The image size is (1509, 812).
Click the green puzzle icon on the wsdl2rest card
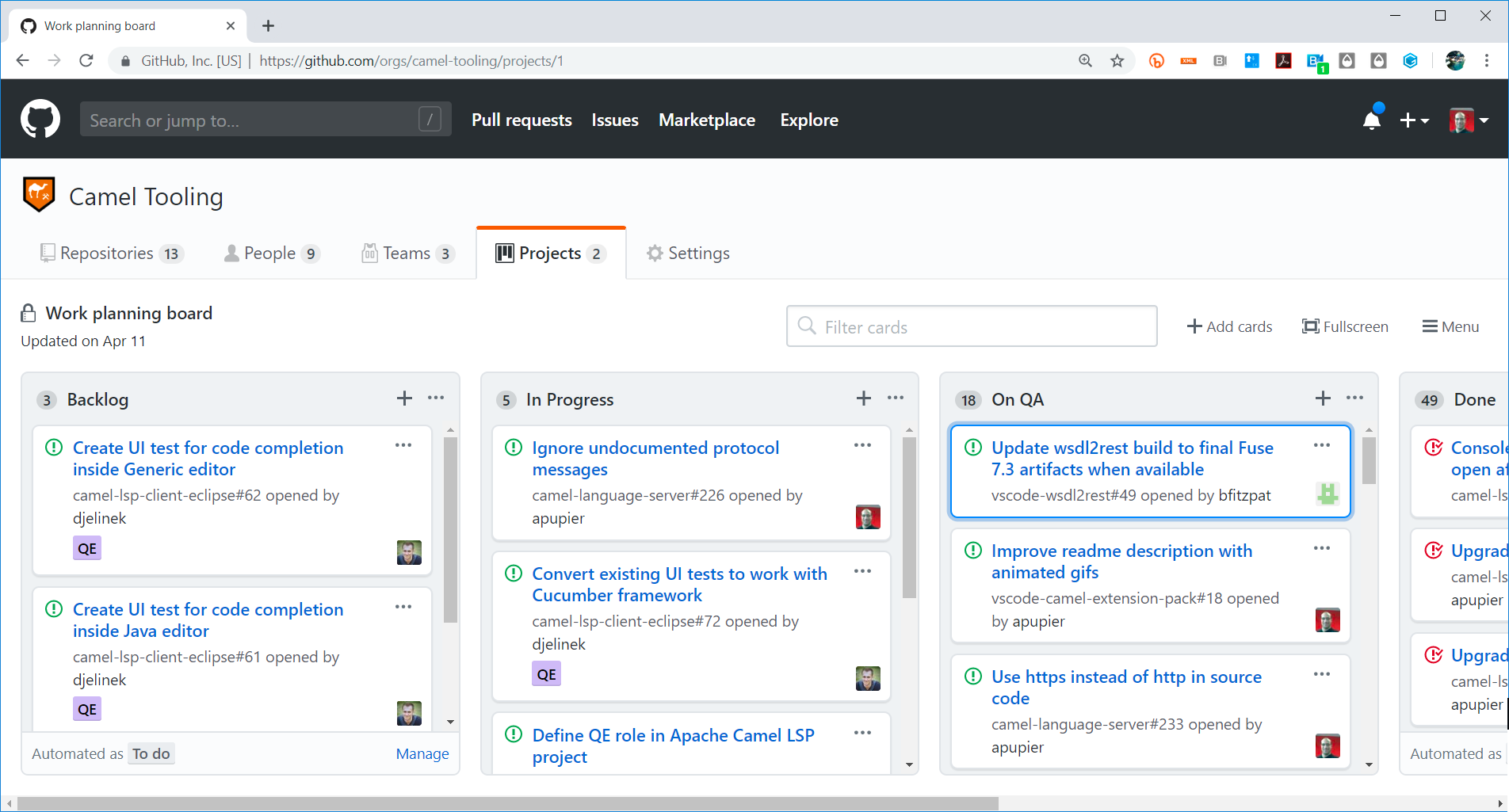click(1328, 494)
